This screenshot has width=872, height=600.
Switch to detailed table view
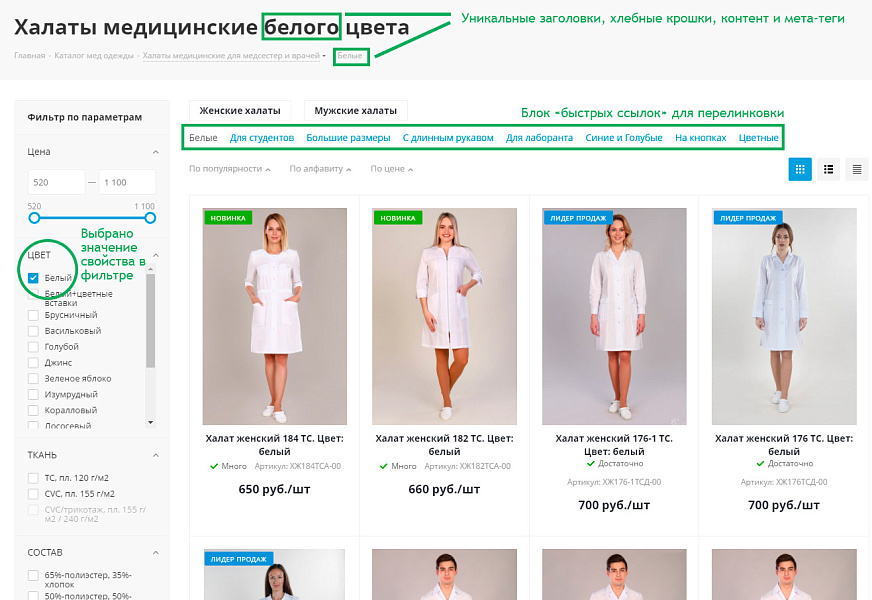[x=856, y=169]
